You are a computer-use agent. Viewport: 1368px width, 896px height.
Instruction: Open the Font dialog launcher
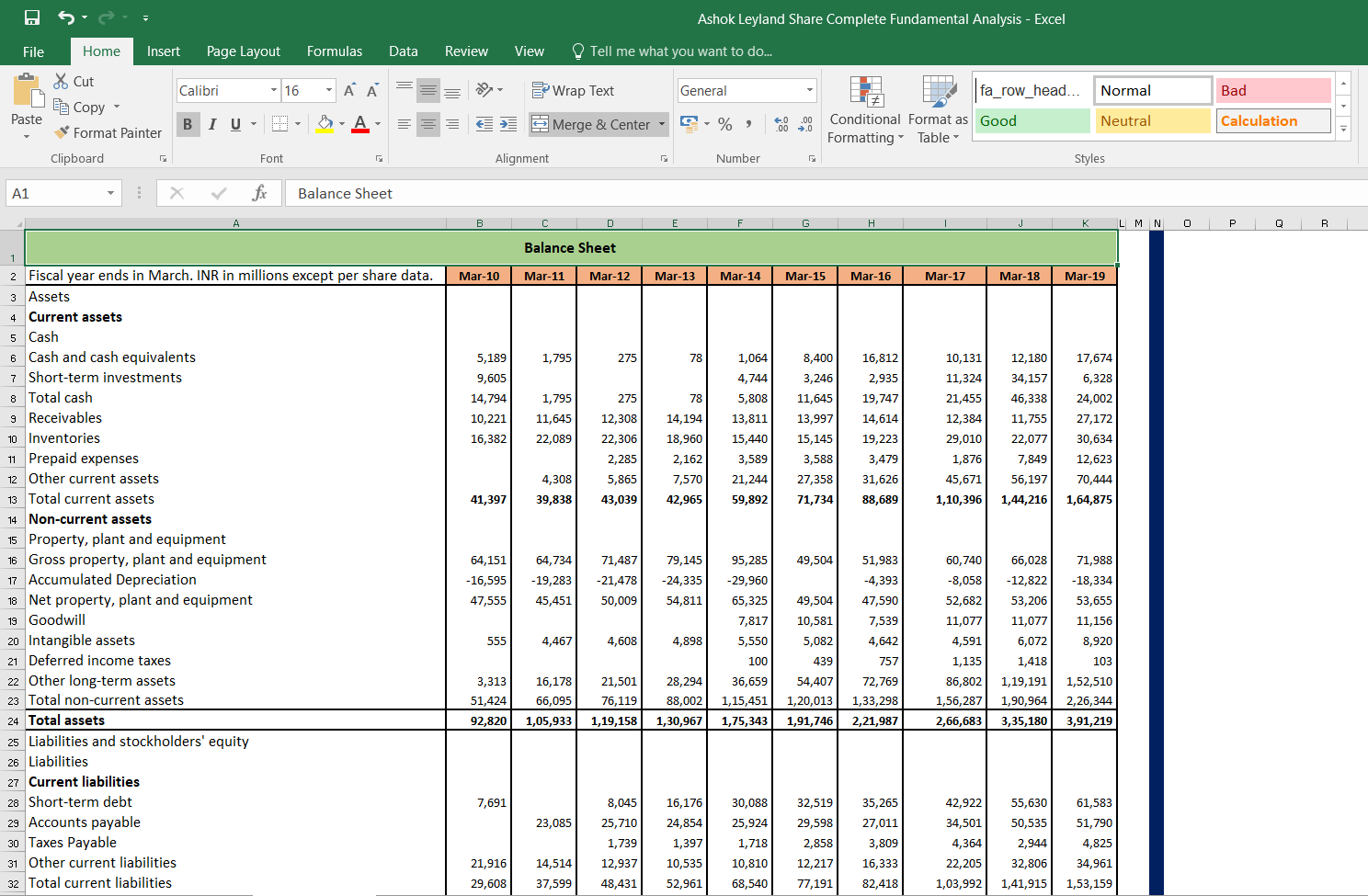pos(379,159)
